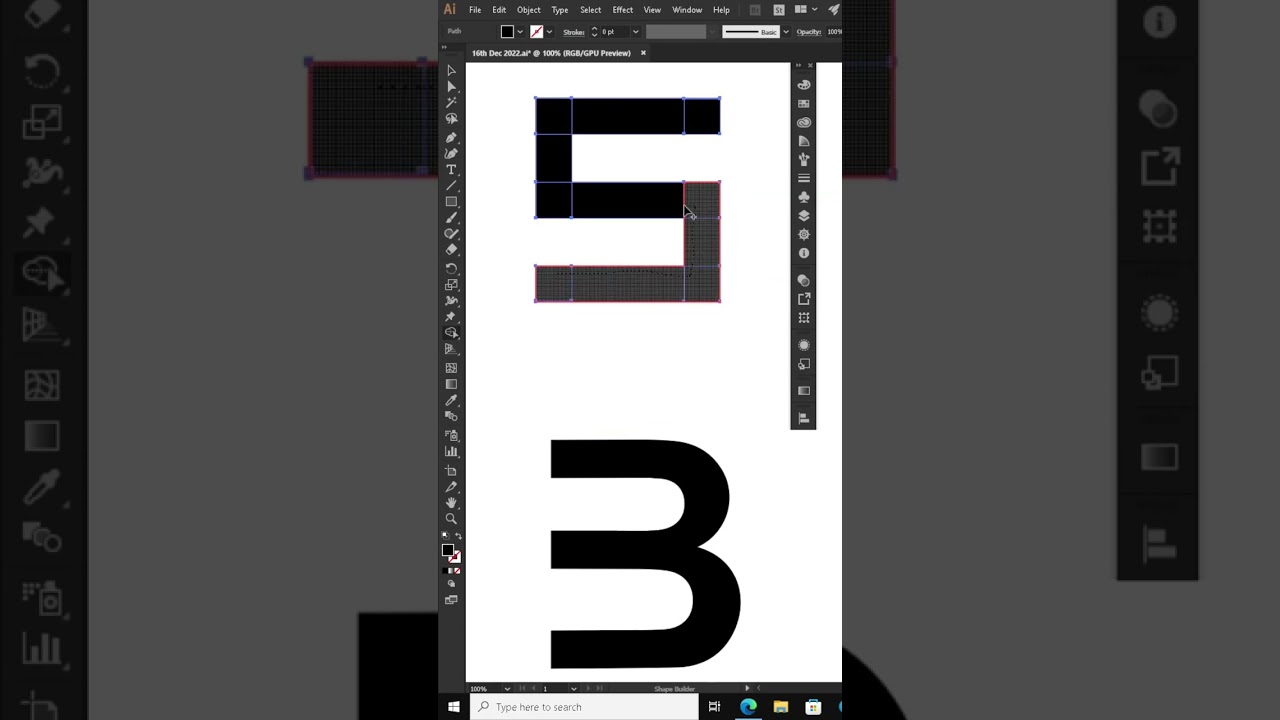Open Adobe Bridge with Br button

pyautogui.click(x=755, y=10)
